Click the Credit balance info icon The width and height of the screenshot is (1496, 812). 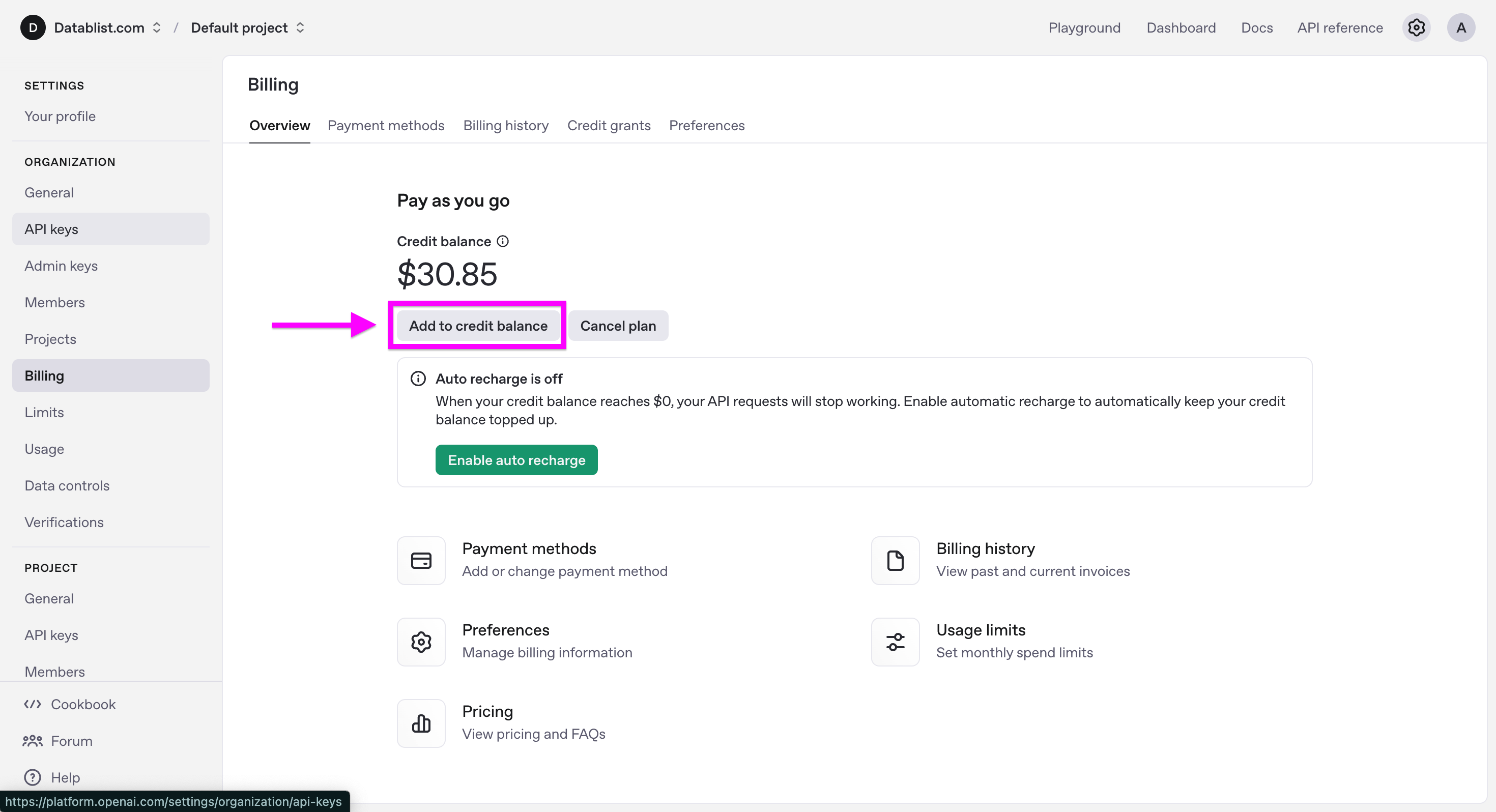click(x=503, y=241)
